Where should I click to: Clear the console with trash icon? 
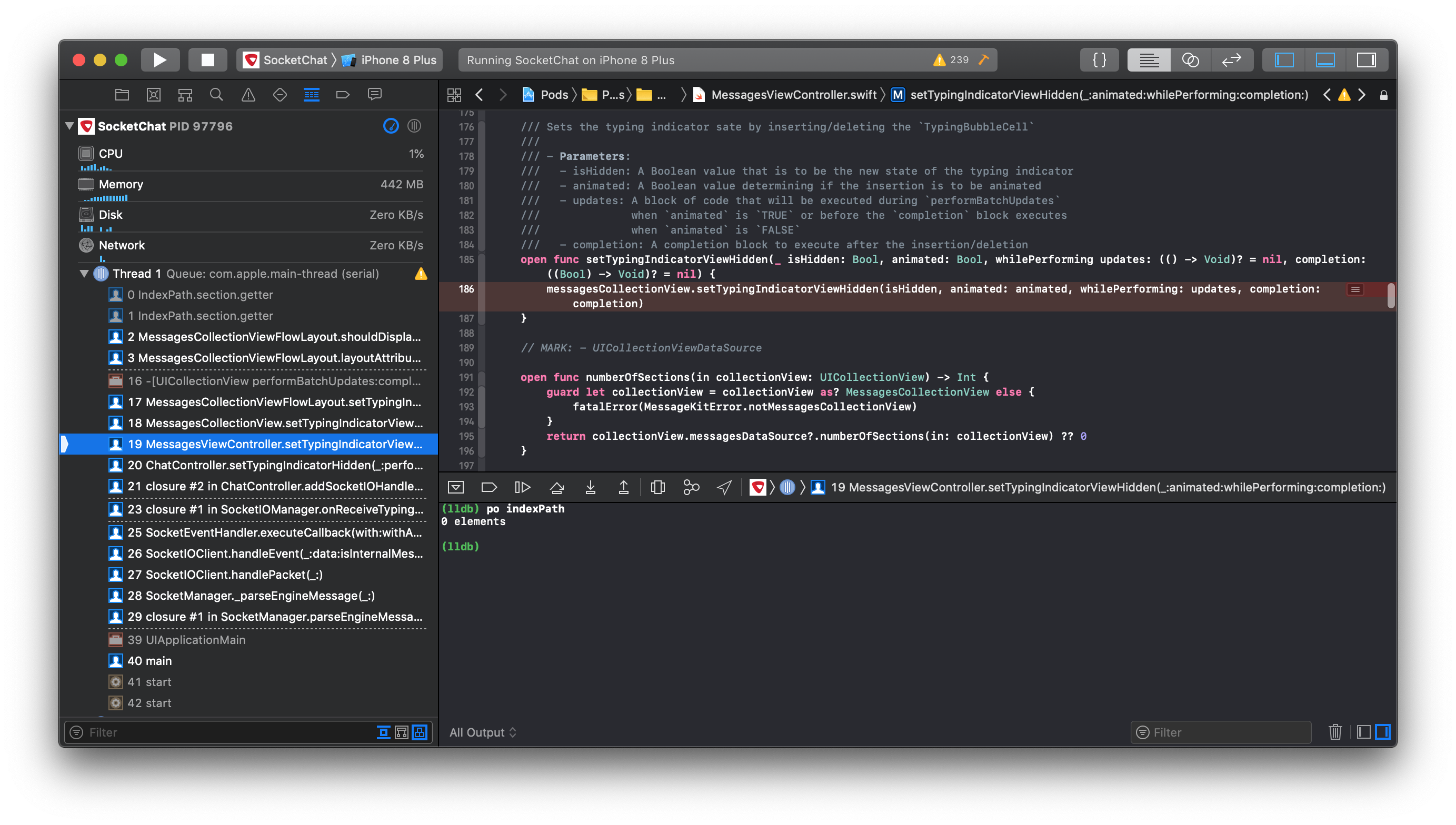(x=1335, y=732)
